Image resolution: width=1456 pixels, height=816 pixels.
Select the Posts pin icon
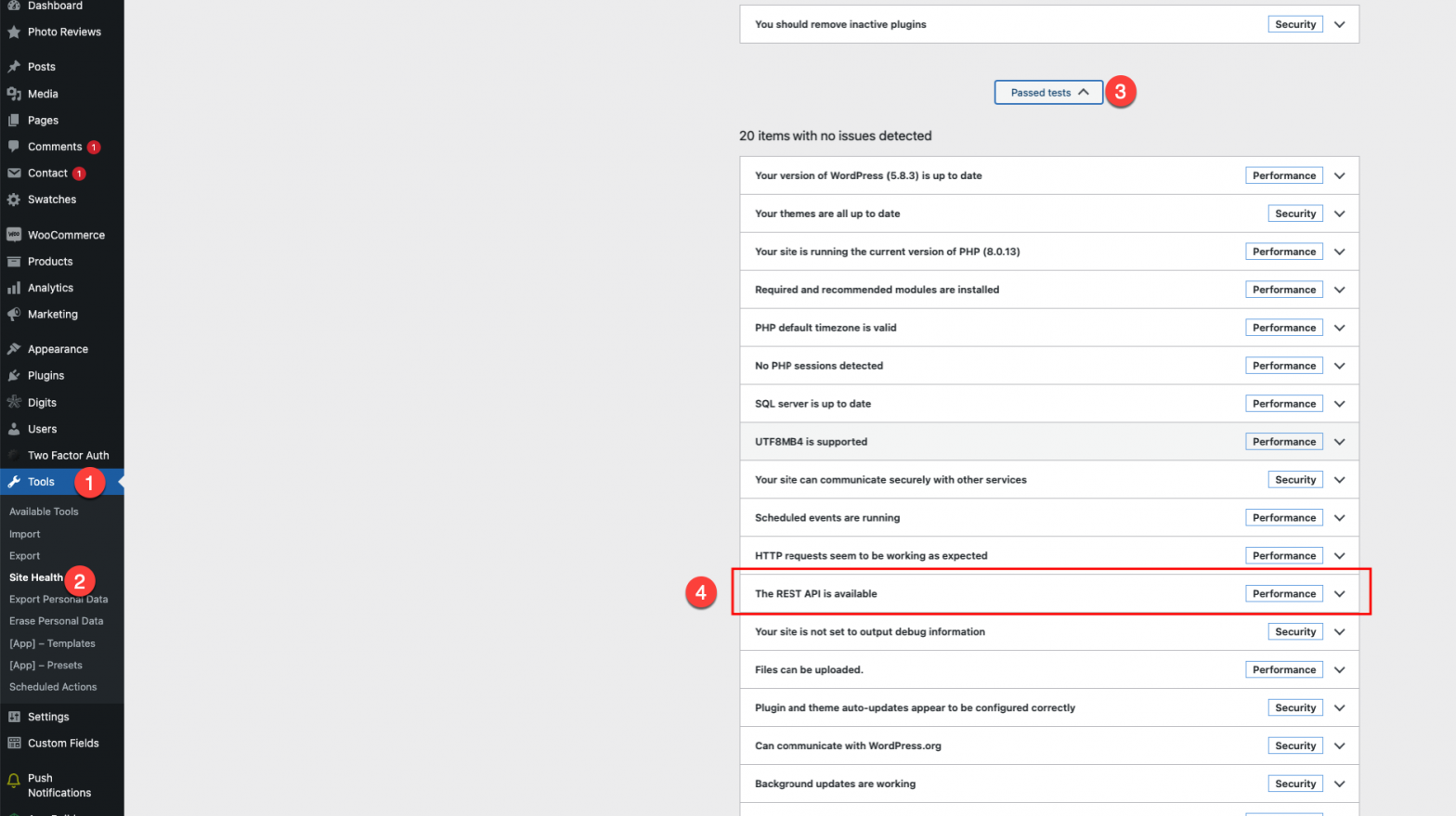point(13,66)
